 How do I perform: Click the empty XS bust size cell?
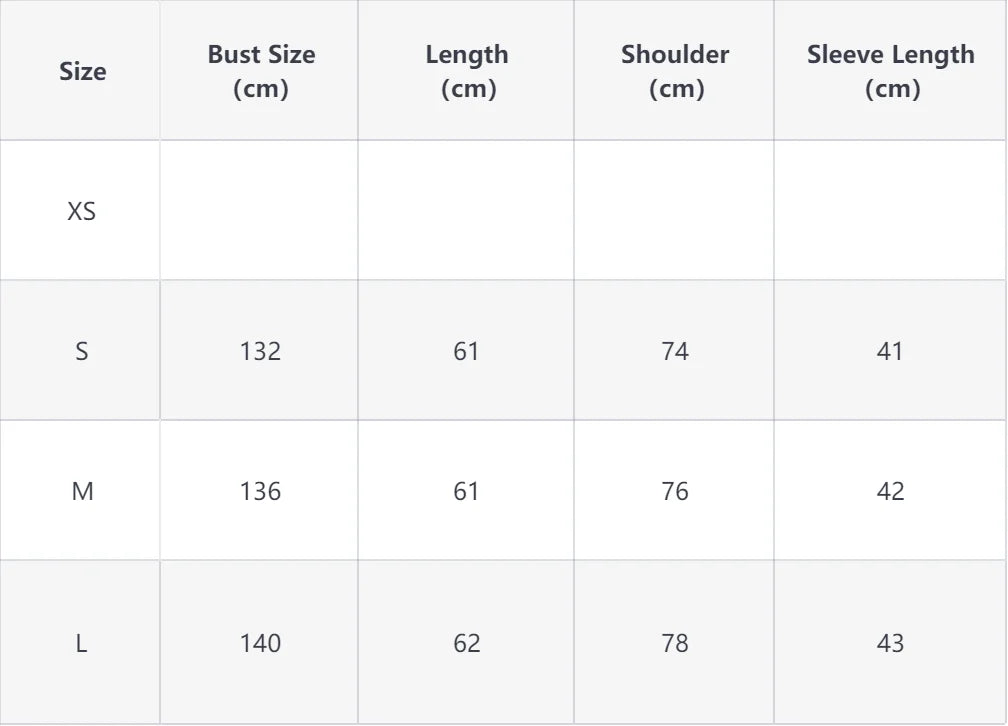[x=260, y=211]
